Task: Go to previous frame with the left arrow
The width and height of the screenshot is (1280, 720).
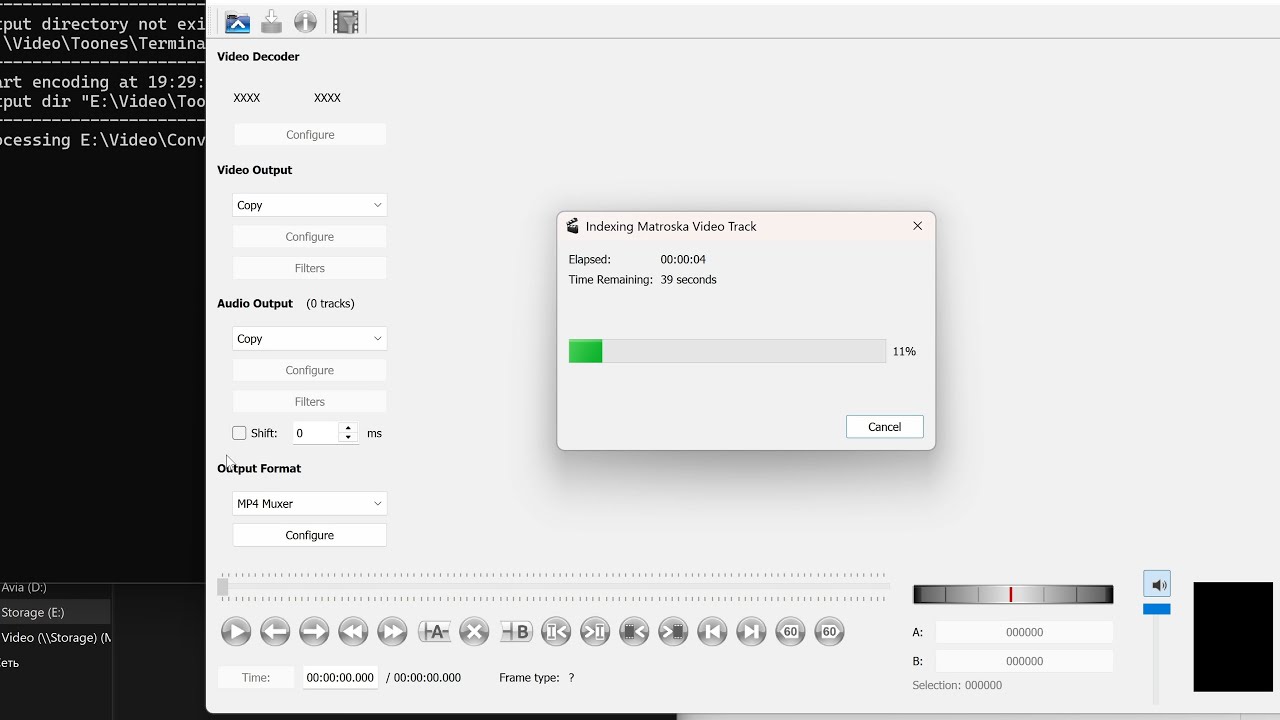Action: 275,631
